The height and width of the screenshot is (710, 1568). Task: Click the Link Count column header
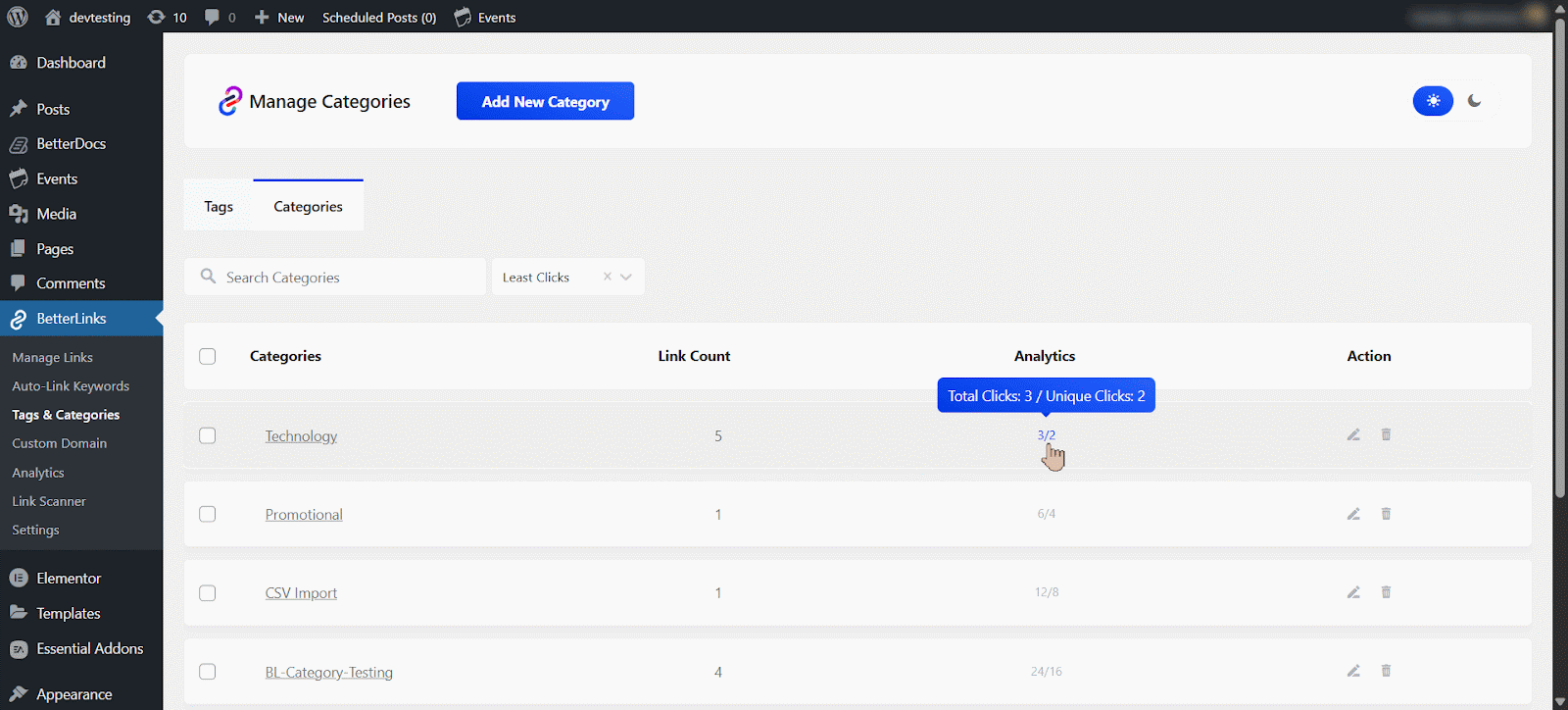694,356
